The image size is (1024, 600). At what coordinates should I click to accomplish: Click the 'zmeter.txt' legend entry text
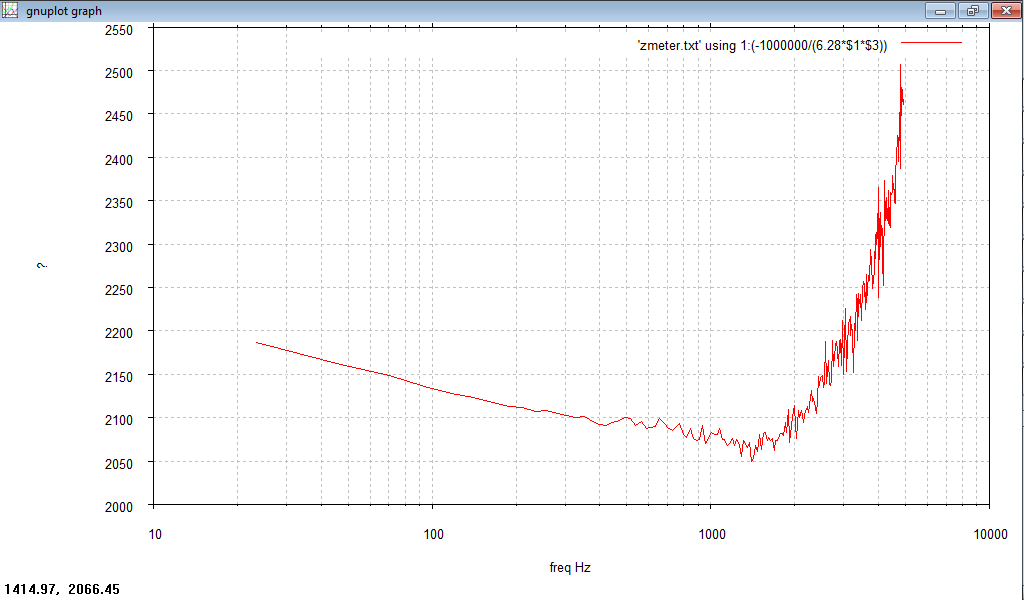(x=762, y=46)
